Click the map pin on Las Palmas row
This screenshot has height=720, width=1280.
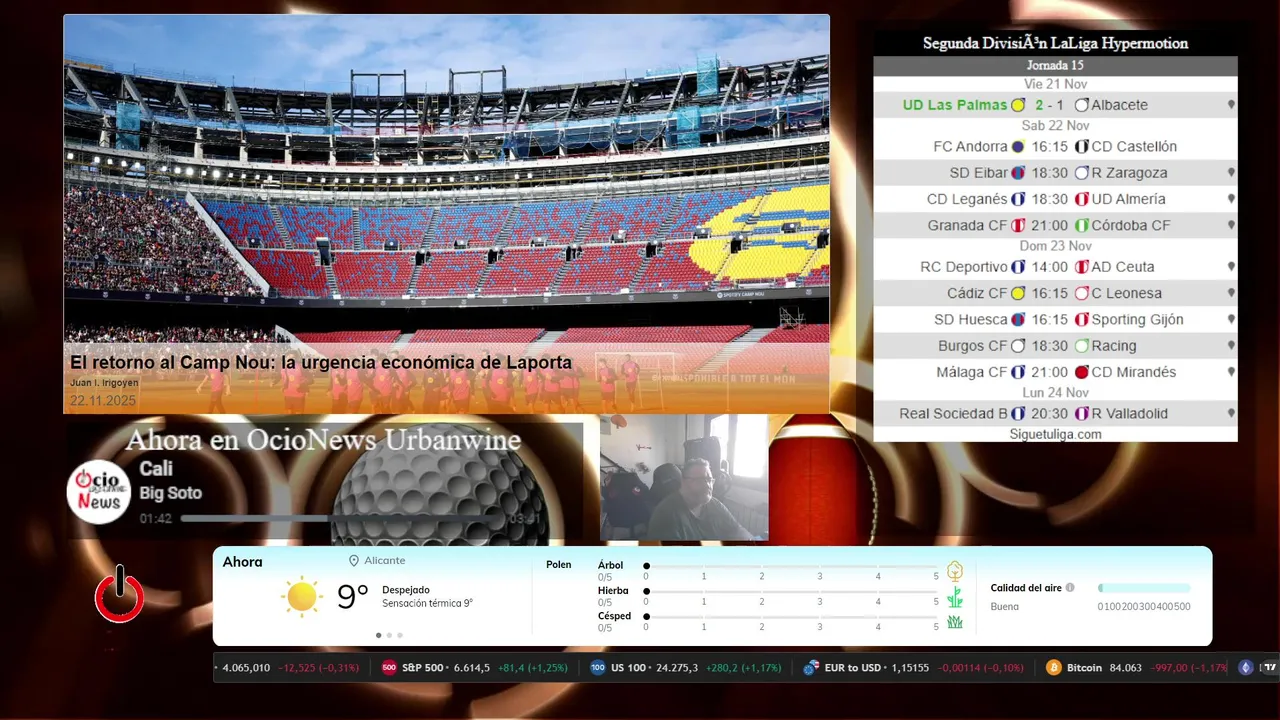(1231, 105)
